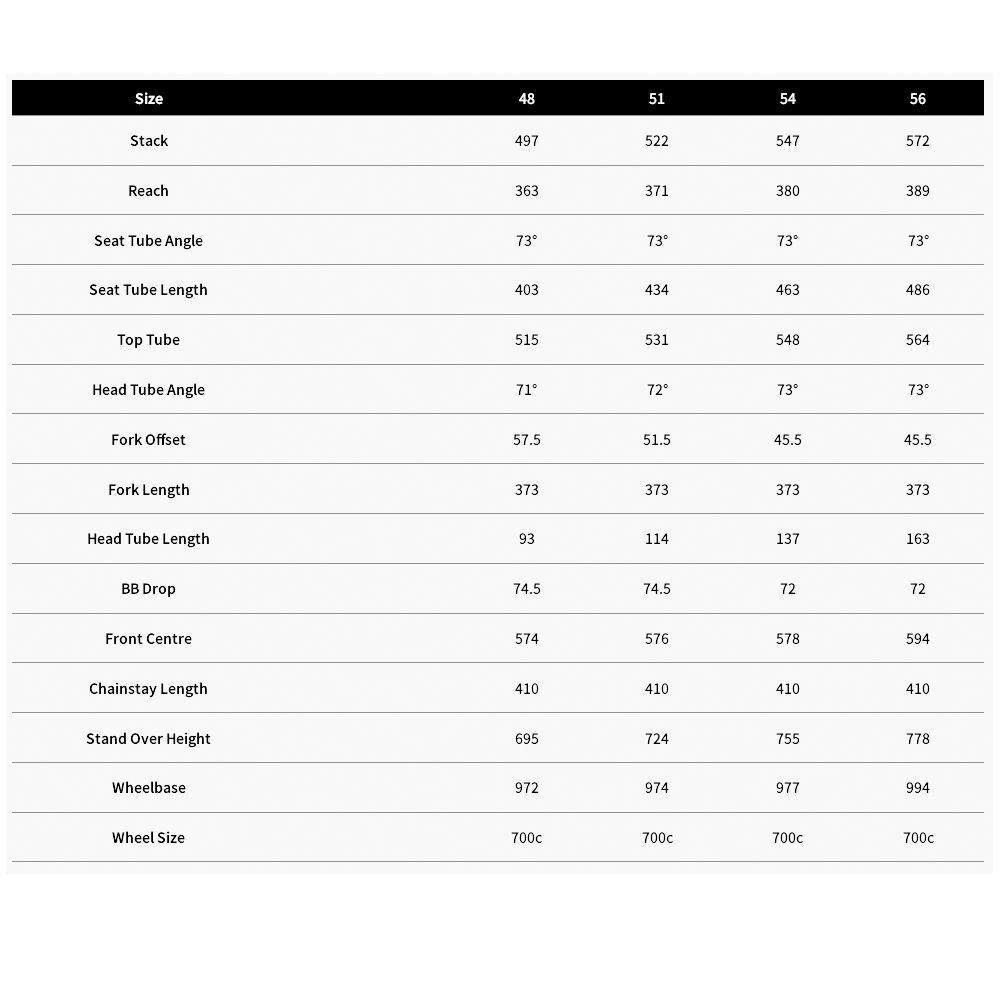Select the Stand Over Height label
Screen dimensions: 1000x1000
[149, 739]
